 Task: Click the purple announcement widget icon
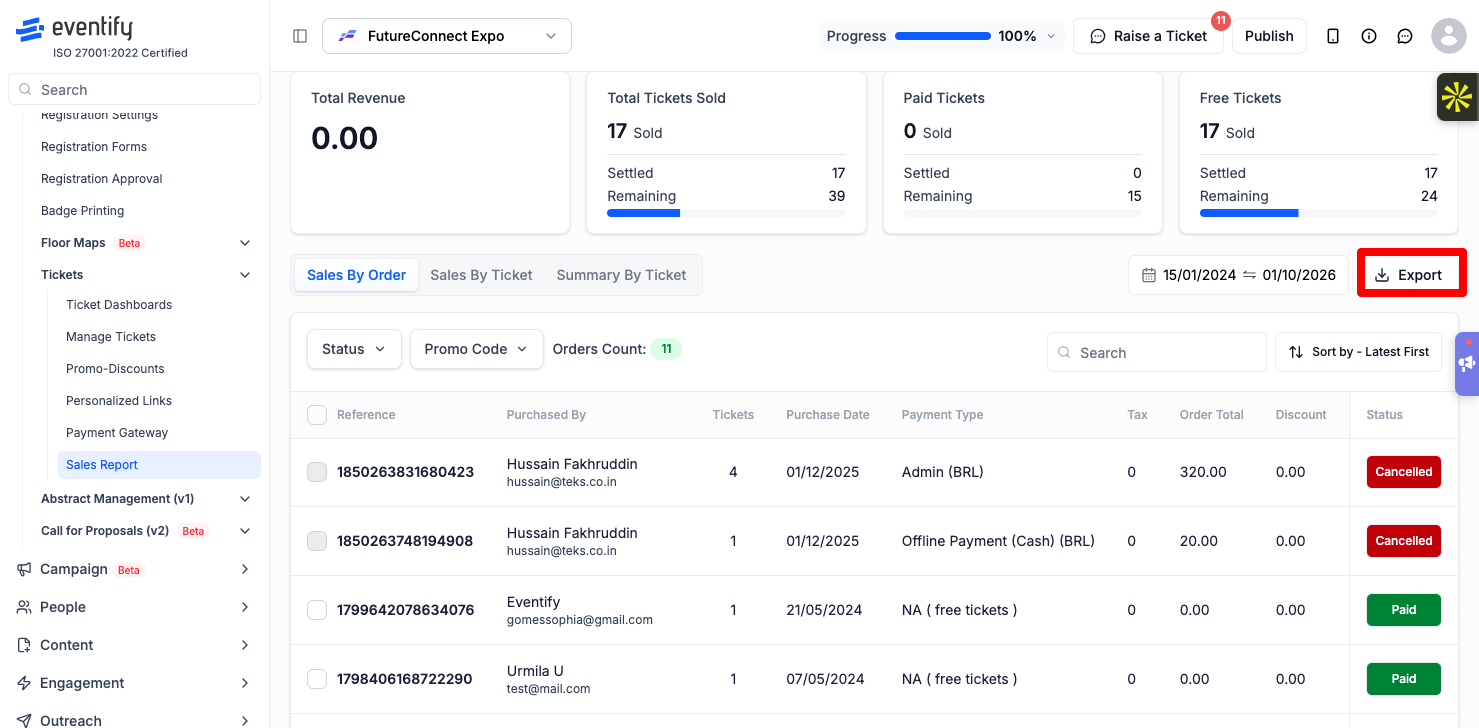pos(1467,363)
